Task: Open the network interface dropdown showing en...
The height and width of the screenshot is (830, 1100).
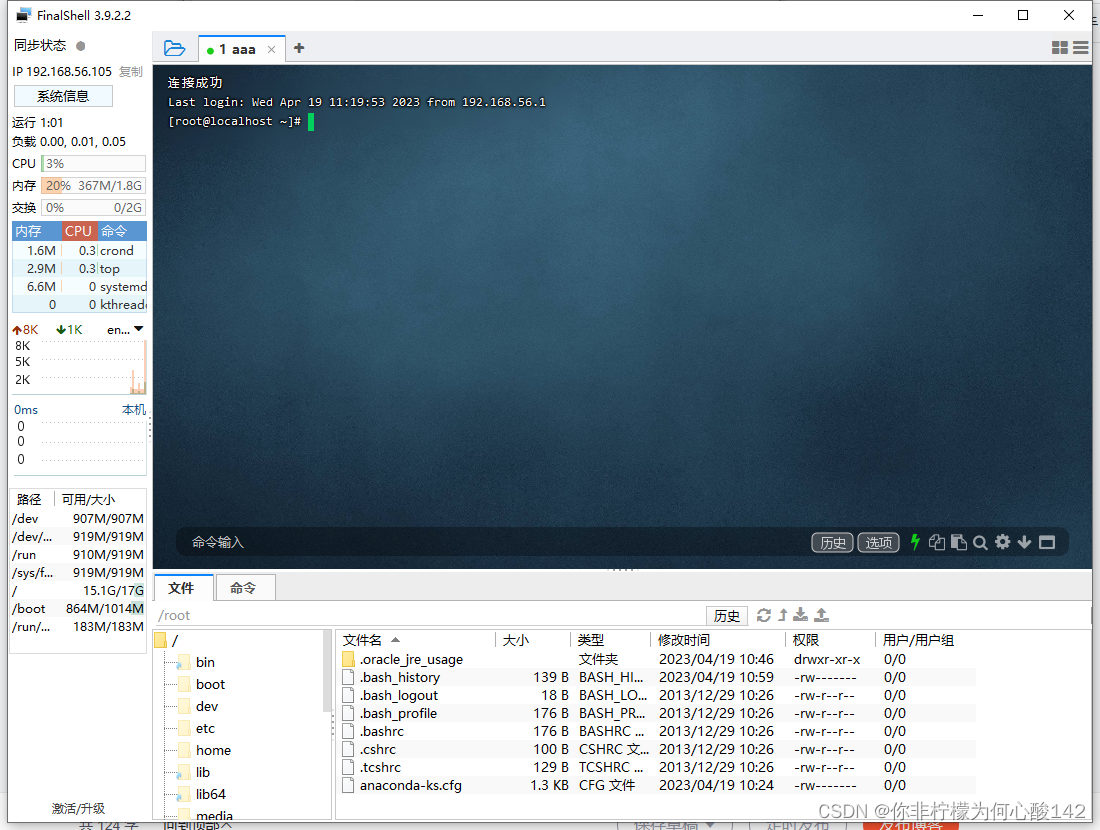Action: pos(127,329)
